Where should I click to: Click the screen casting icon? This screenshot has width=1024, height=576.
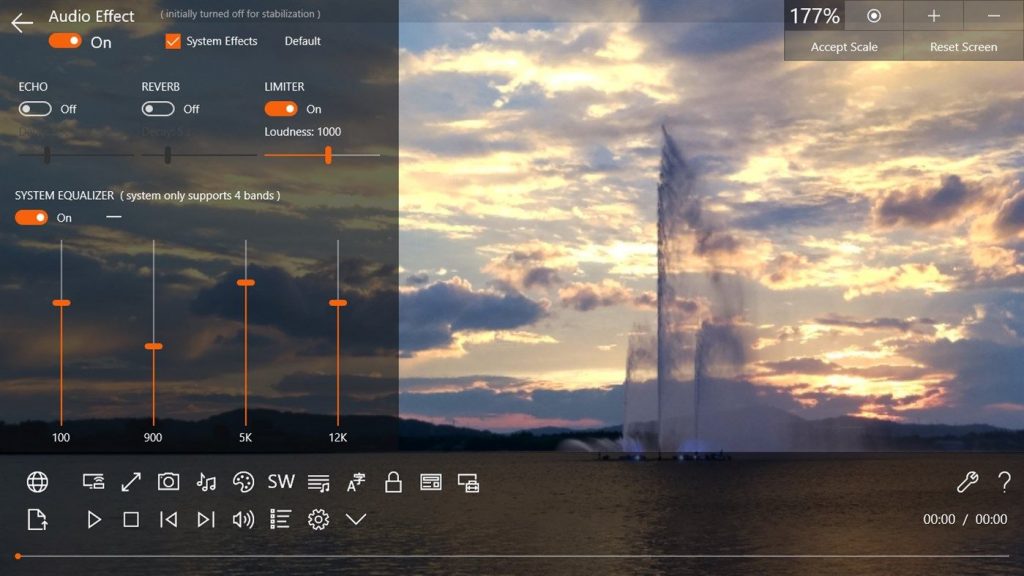click(x=94, y=481)
